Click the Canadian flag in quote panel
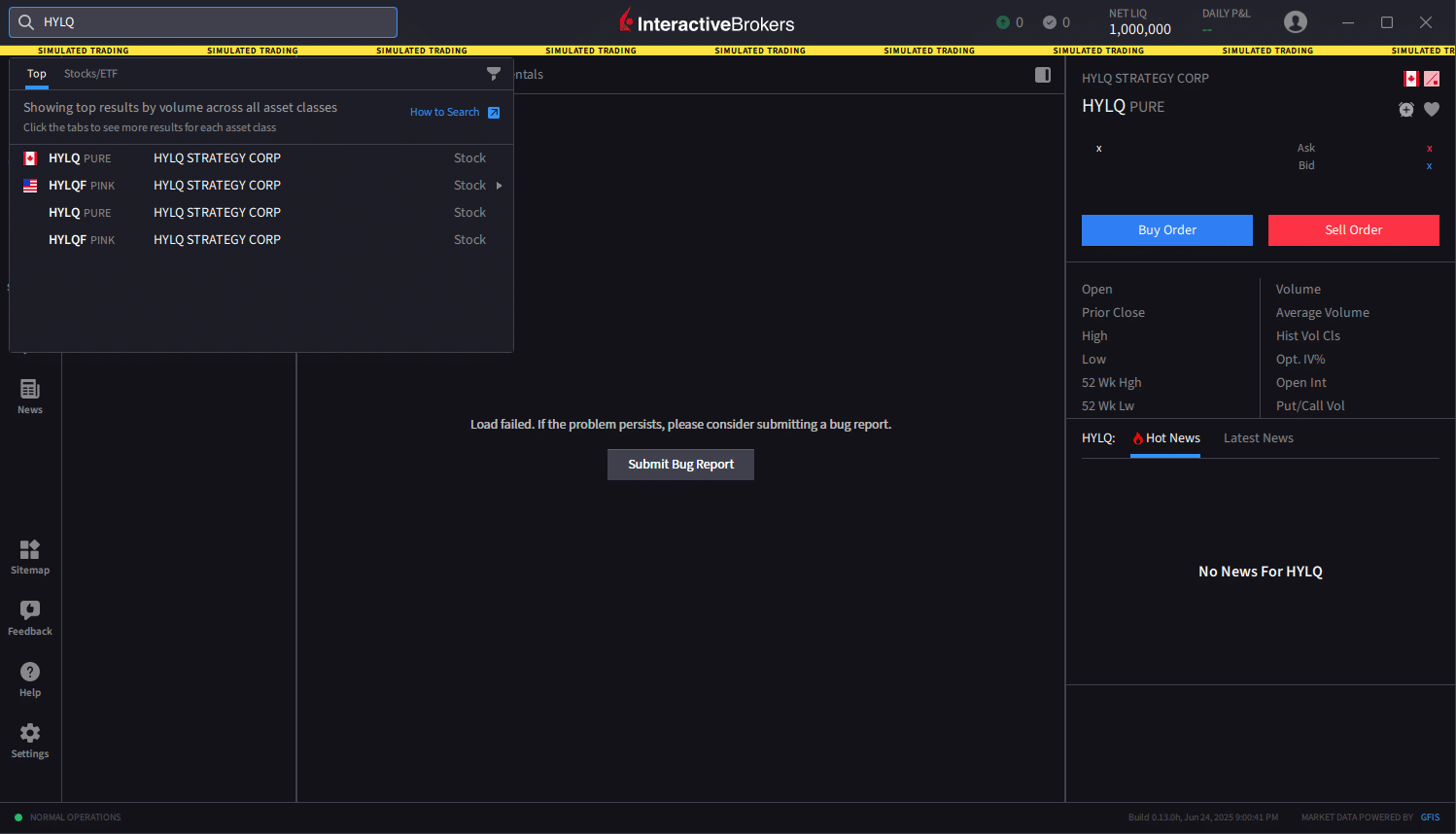Screen dimensions: 1456x834 [1410, 79]
